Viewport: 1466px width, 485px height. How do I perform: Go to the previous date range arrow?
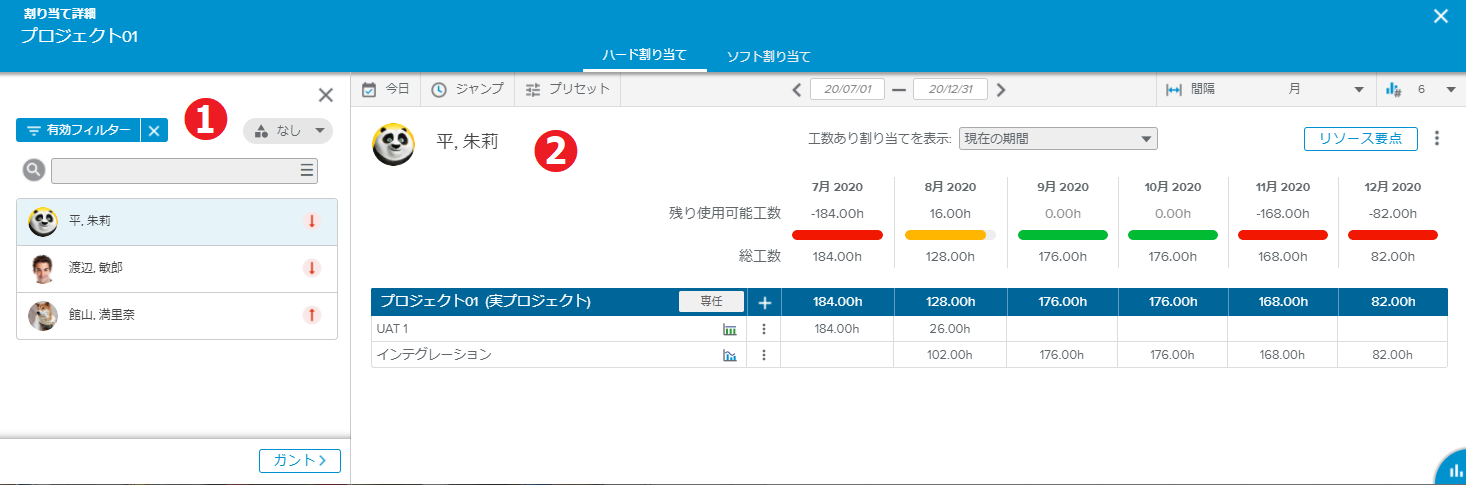pyautogui.click(x=796, y=89)
